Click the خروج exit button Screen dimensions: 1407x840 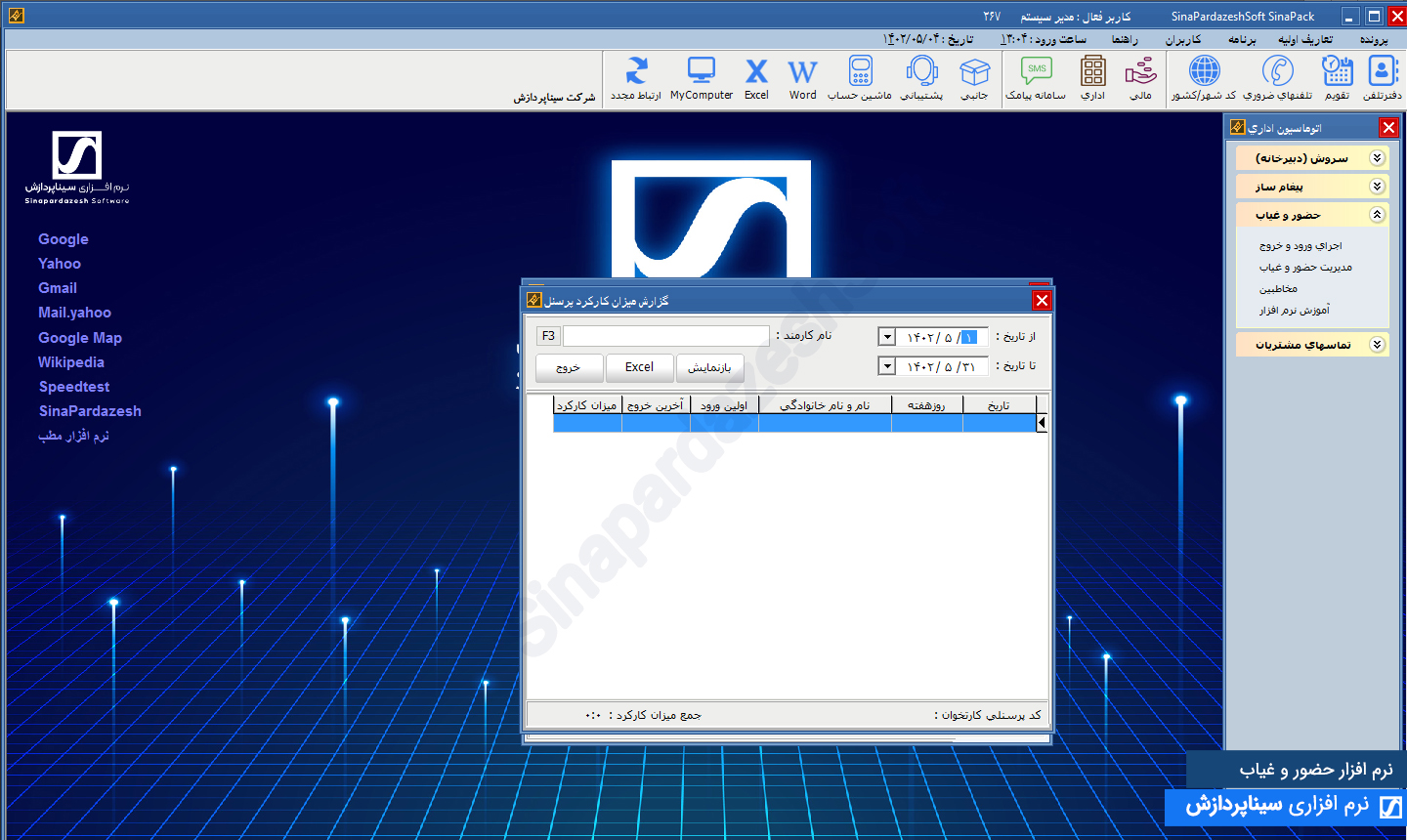click(569, 367)
